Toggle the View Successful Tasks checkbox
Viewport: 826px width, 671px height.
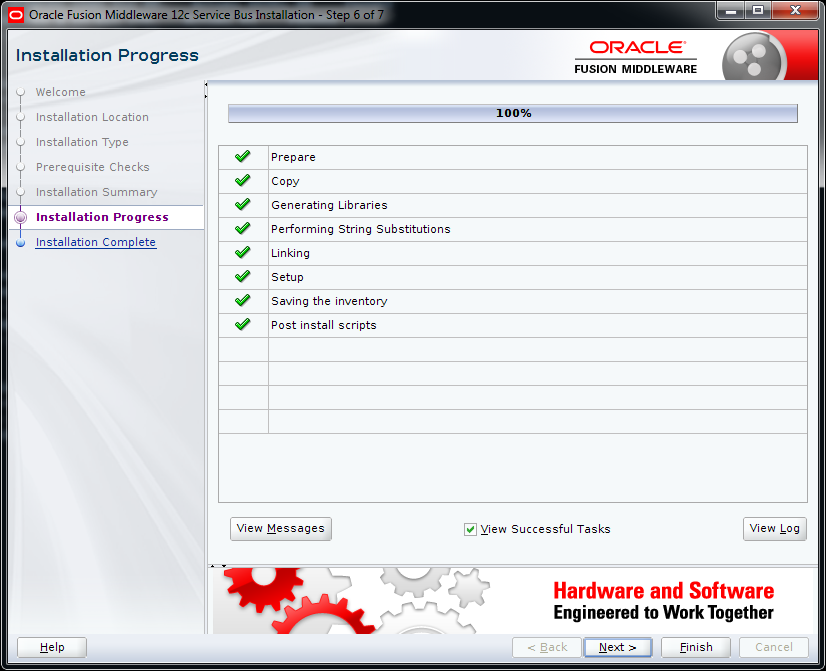tap(470, 529)
